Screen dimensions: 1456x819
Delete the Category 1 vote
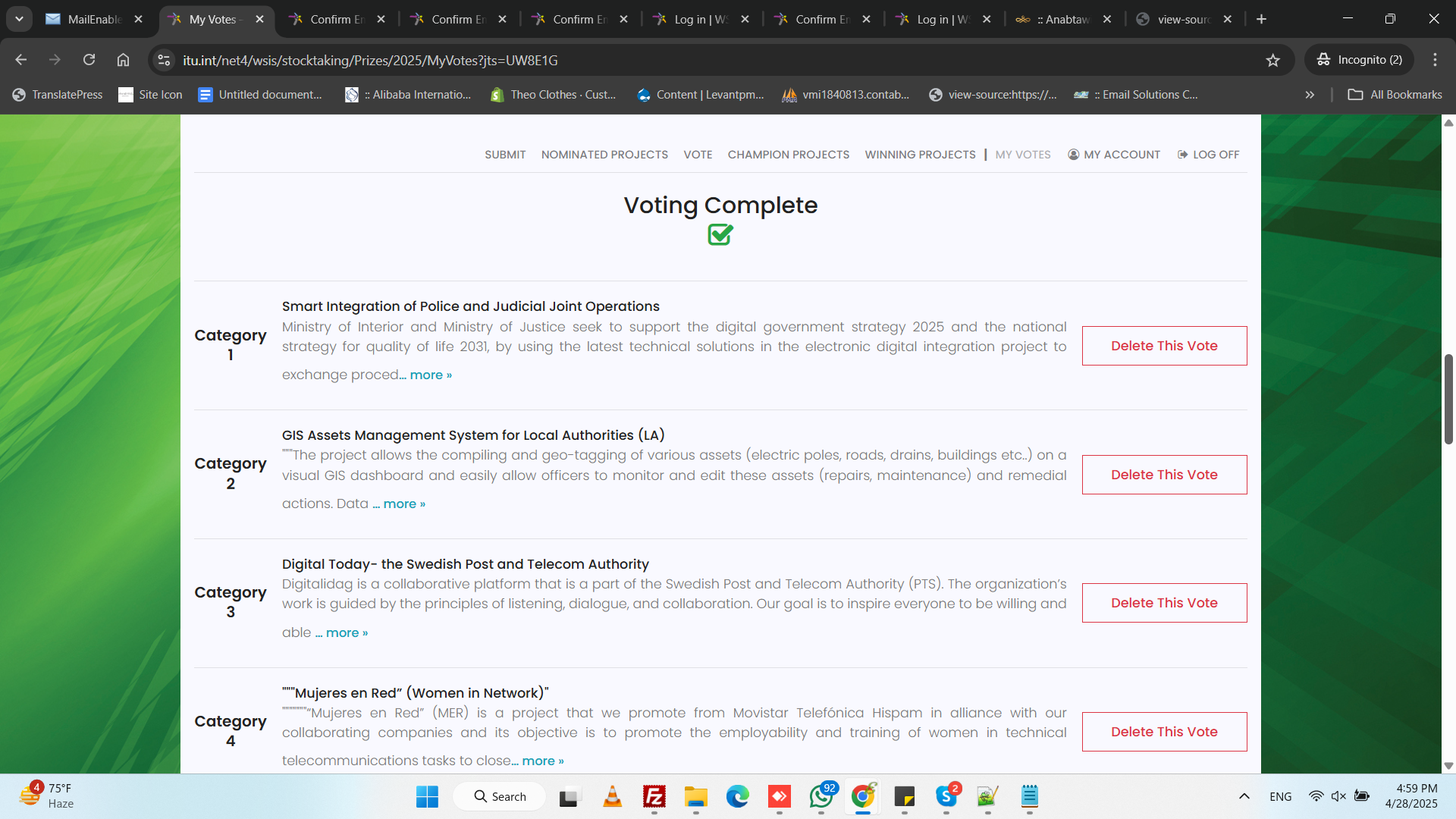click(1164, 346)
